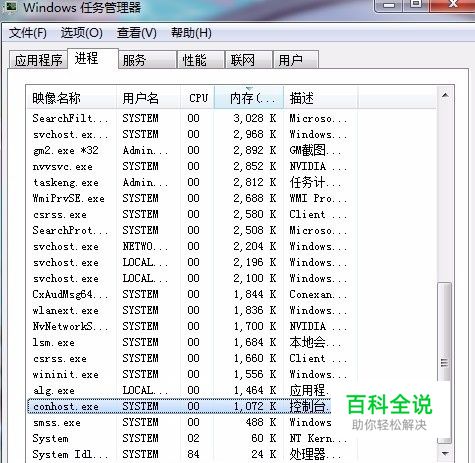This screenshot has width=475, height=463.
Task: Select the wlanext.exe process
Action: click(232, 310)
